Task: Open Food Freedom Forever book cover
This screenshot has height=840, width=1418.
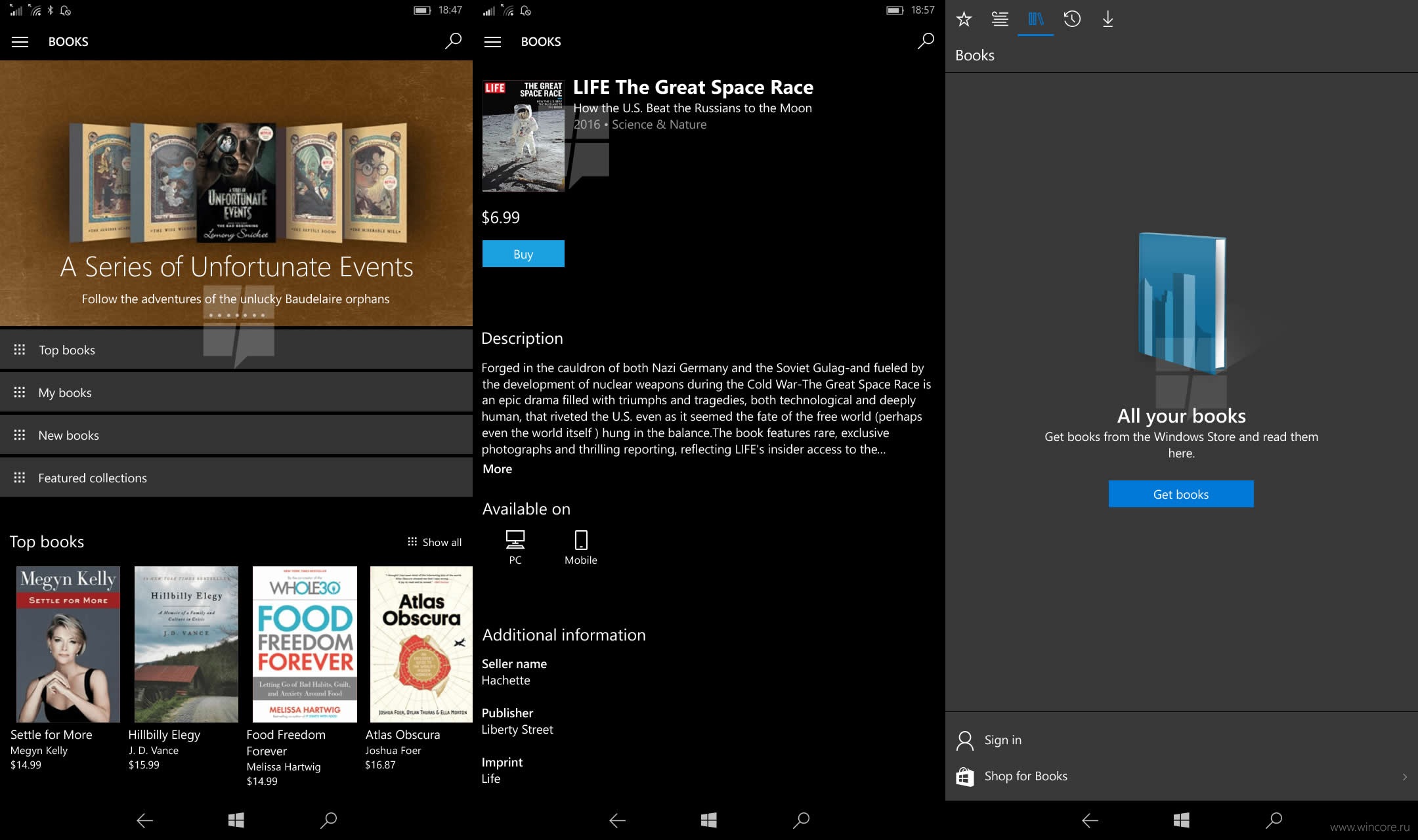Action: point(305,644)
